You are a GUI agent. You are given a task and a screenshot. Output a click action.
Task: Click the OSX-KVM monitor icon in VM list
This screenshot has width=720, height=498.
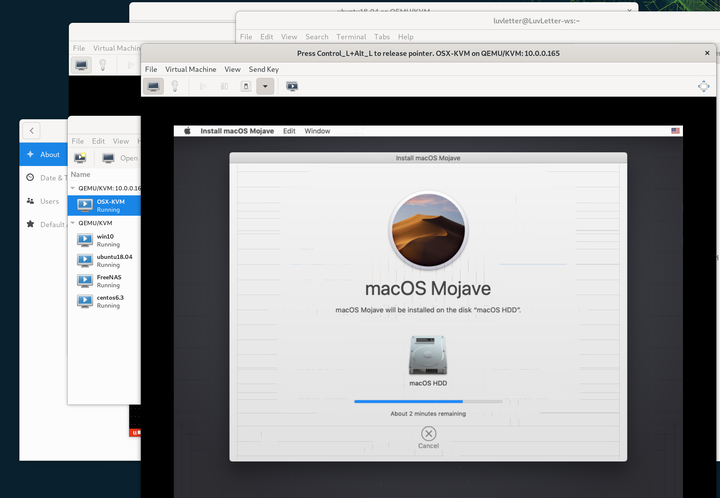[x=85, y=205]
